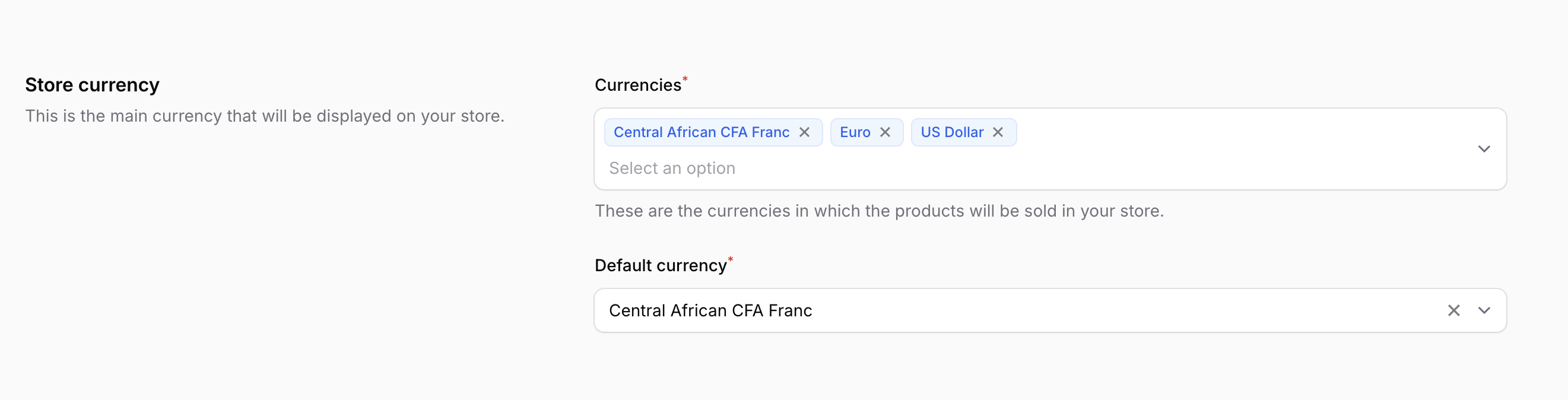The width and height of the screenshot is (1568, 400).
Task: Select the US Dollar tag label
Action: coord(951,132)
